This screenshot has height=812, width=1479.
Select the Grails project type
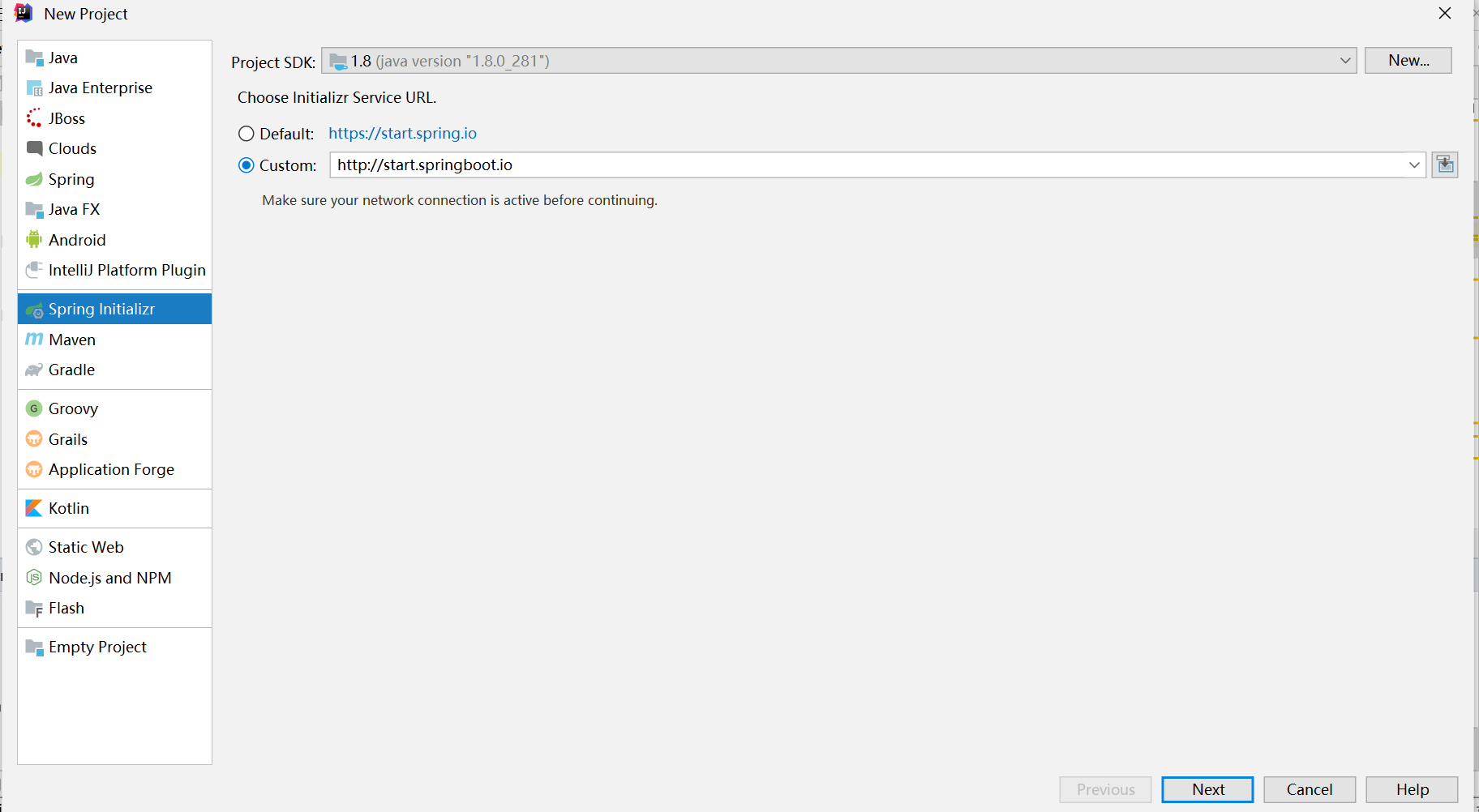pos(67,438)
